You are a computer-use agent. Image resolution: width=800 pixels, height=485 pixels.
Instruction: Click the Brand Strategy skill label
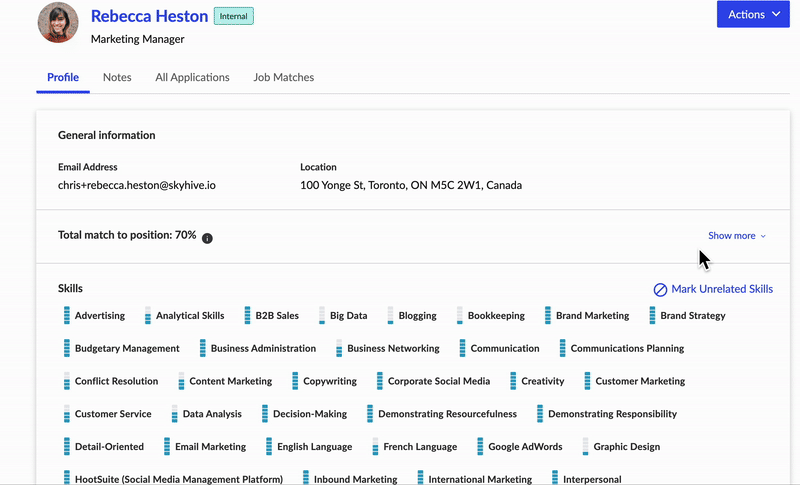pyautogui.click(x=692, y=316)
